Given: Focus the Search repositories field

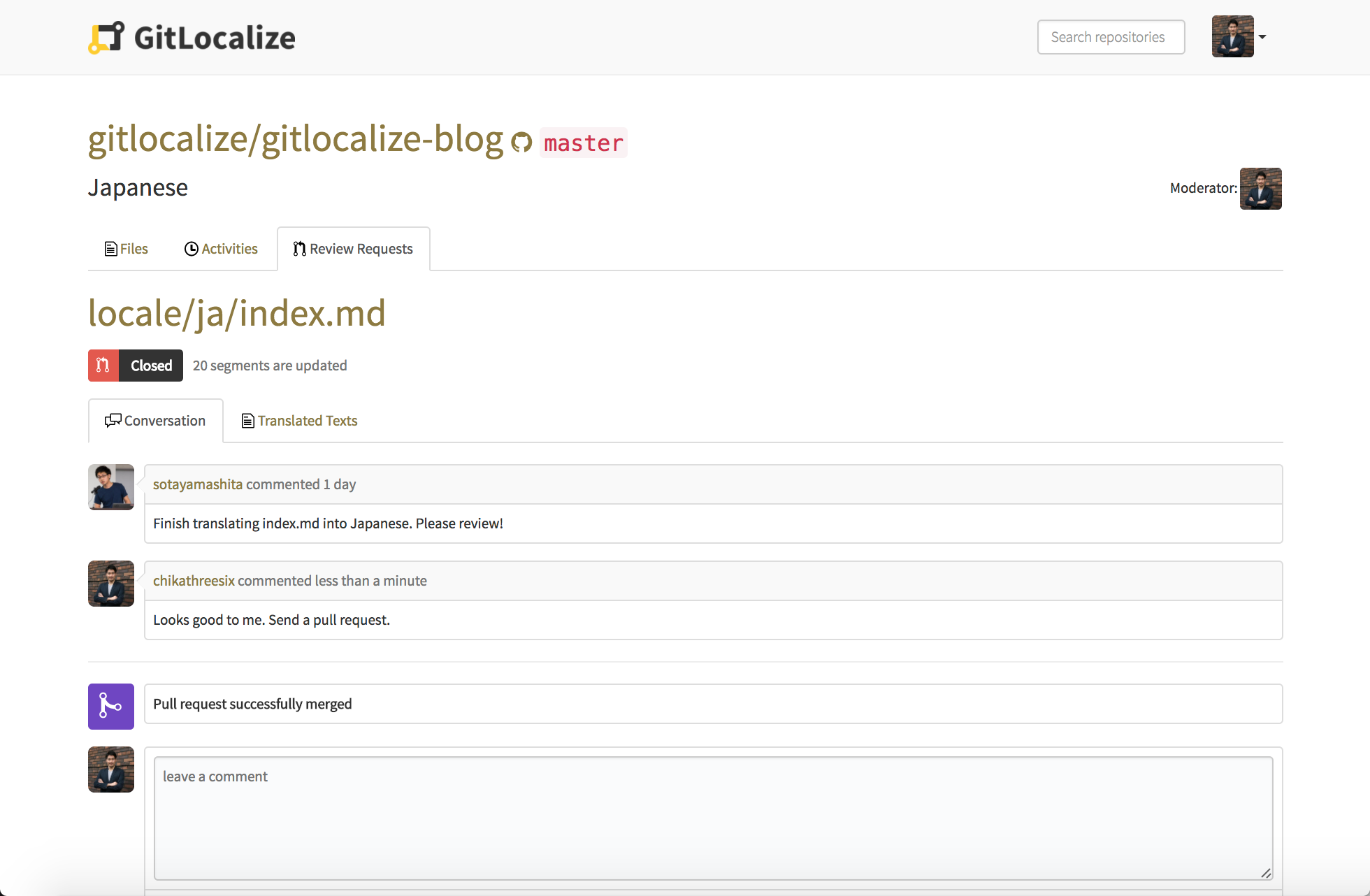Looking at the screenshot, I should pos(1111,37).
